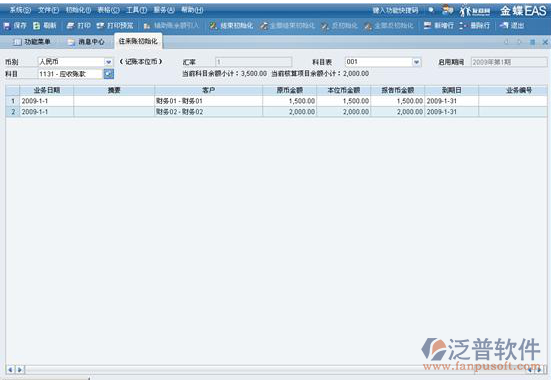Screen dimensions: 551x382
Task: Switch to the 功能菜单 tab
Action: click(32, 42)
